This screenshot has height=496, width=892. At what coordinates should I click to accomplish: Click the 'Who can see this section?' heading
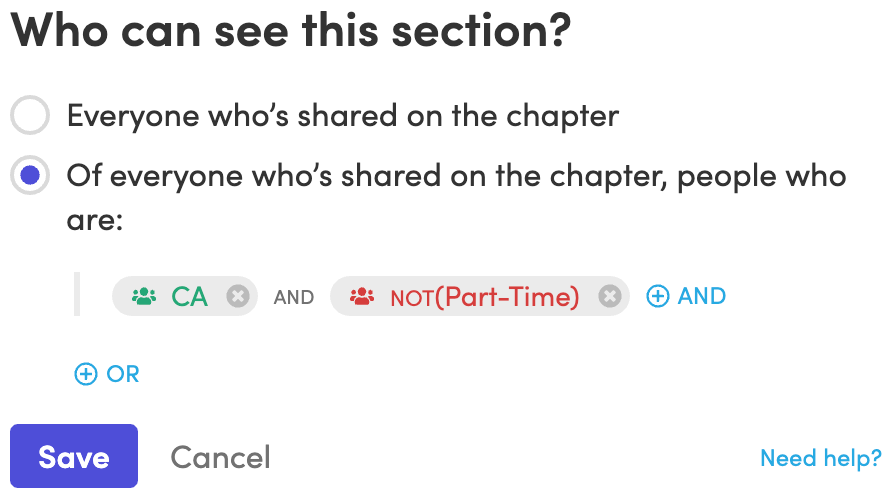pyautogui.click(x=290, y=30)
